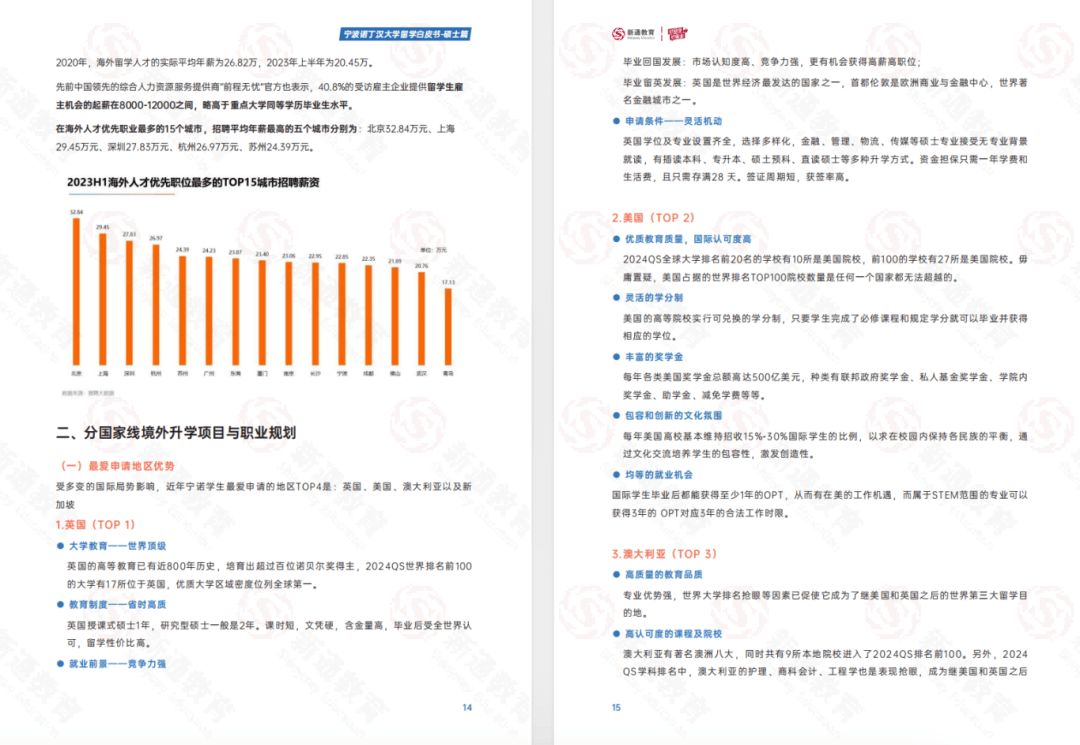Select the 北京 bar labeled 32.84
The height and width of the screenshot is (745, 1080).
76,291
